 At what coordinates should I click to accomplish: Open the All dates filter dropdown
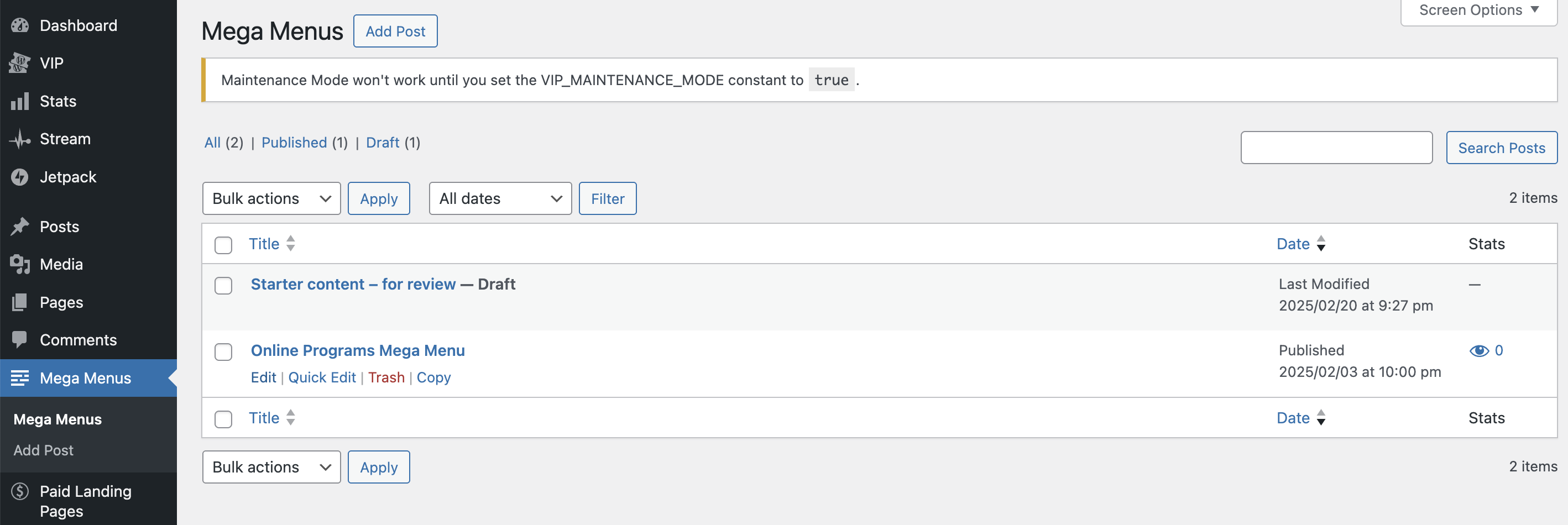500,198
